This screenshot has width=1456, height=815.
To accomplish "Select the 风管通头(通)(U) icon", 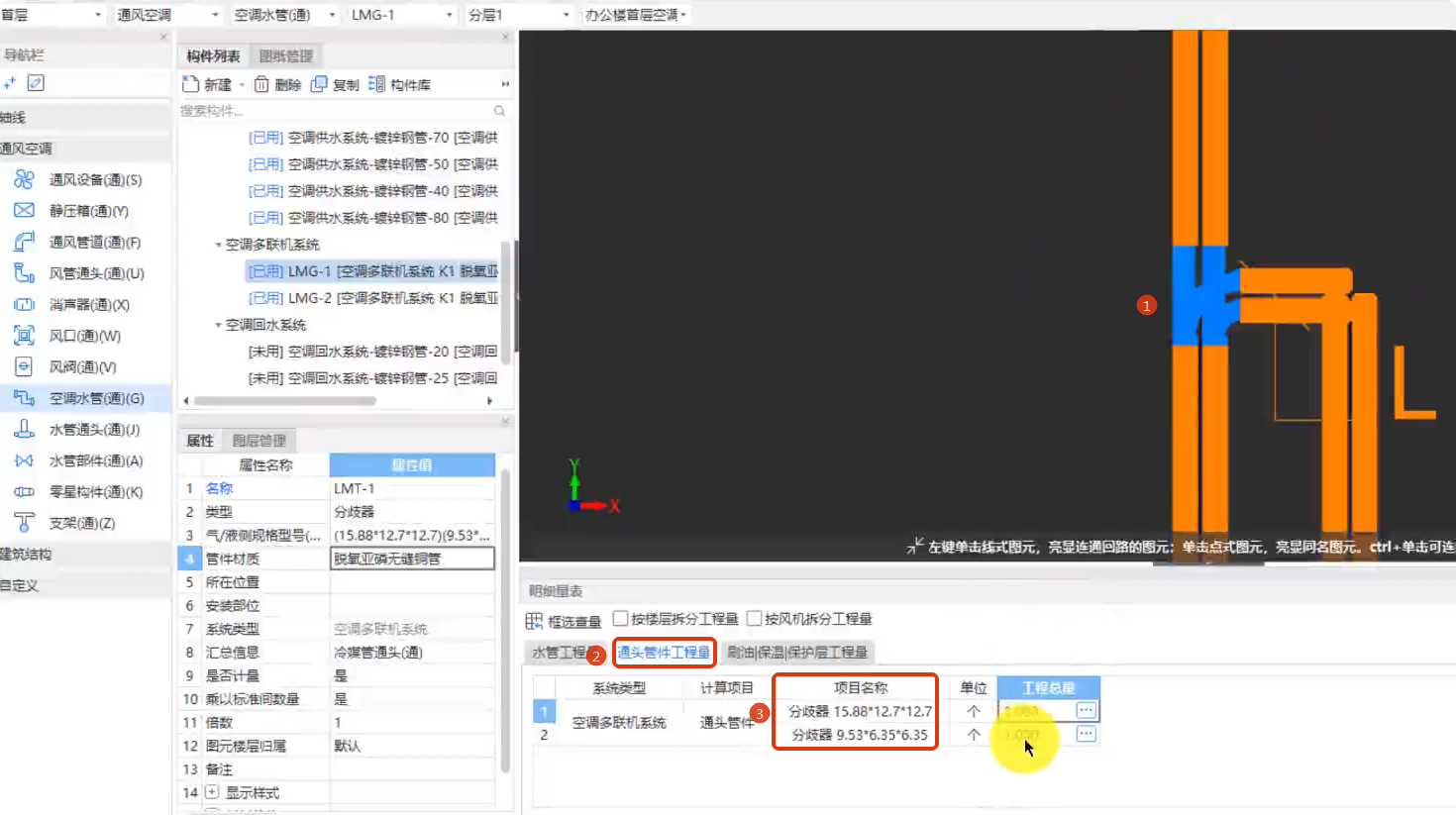I will [x=24, y=272].
